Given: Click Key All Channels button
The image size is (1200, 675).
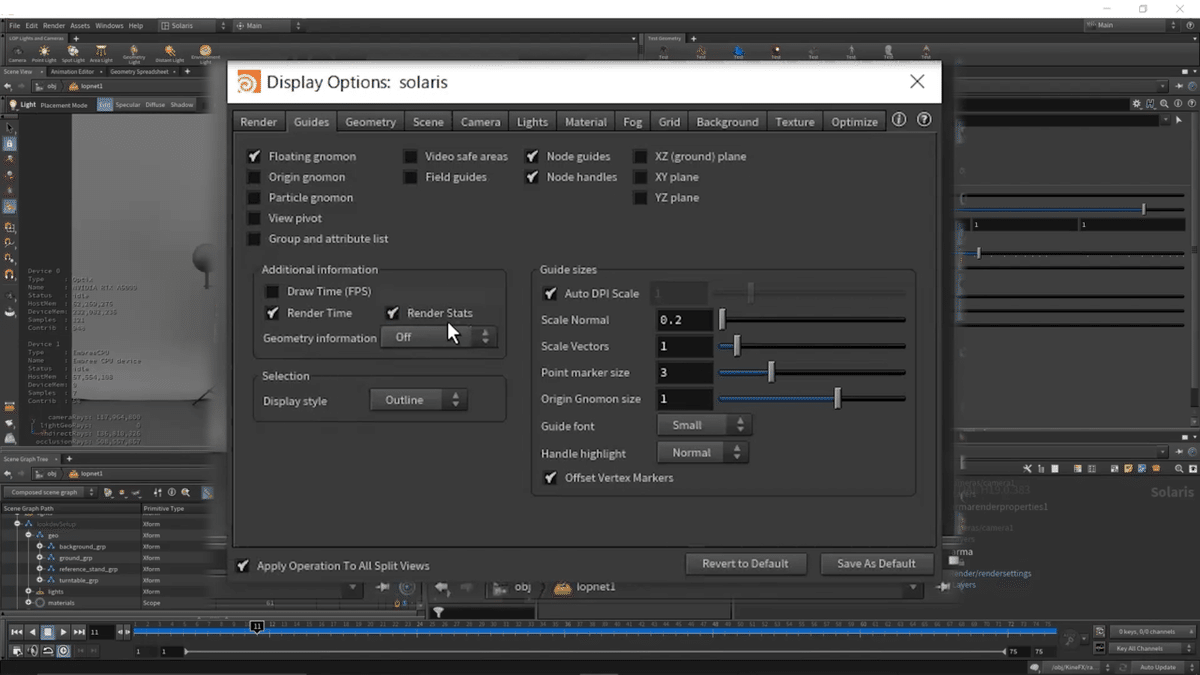Looking at the screenshot, I should [1149, 649].
